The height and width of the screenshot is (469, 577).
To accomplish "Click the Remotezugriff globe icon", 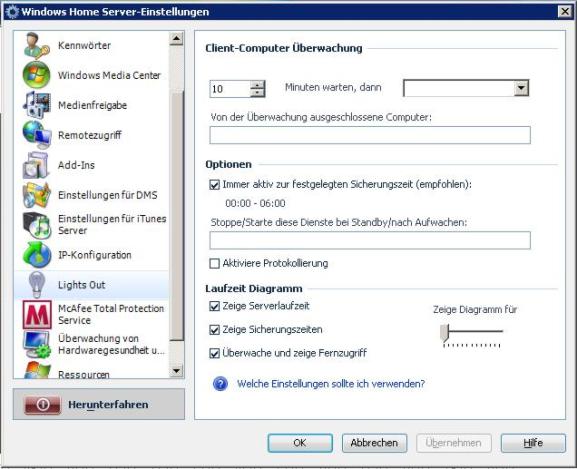I will click(36, 135).
